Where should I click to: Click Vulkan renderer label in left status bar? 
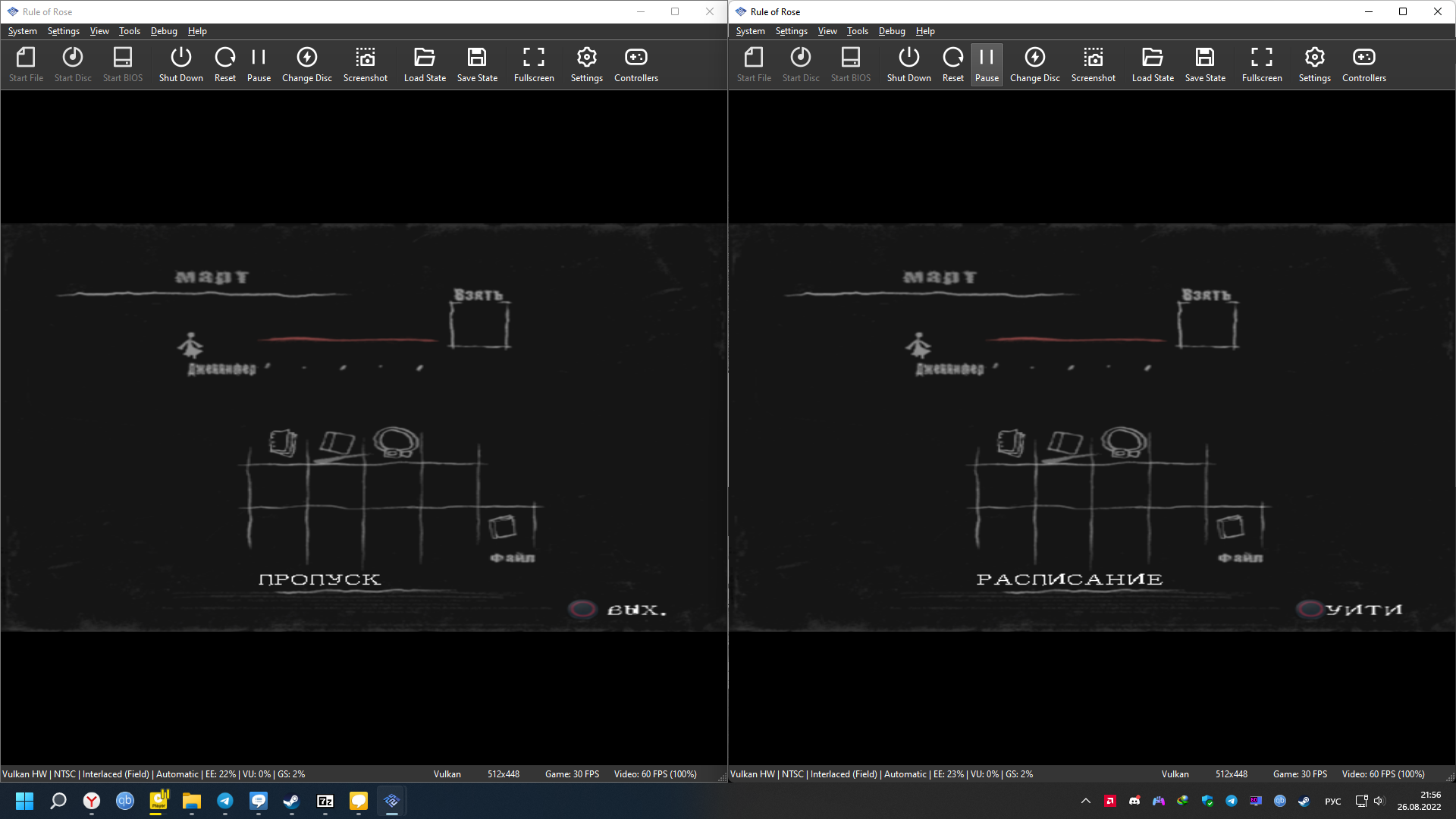pos(447,774)
